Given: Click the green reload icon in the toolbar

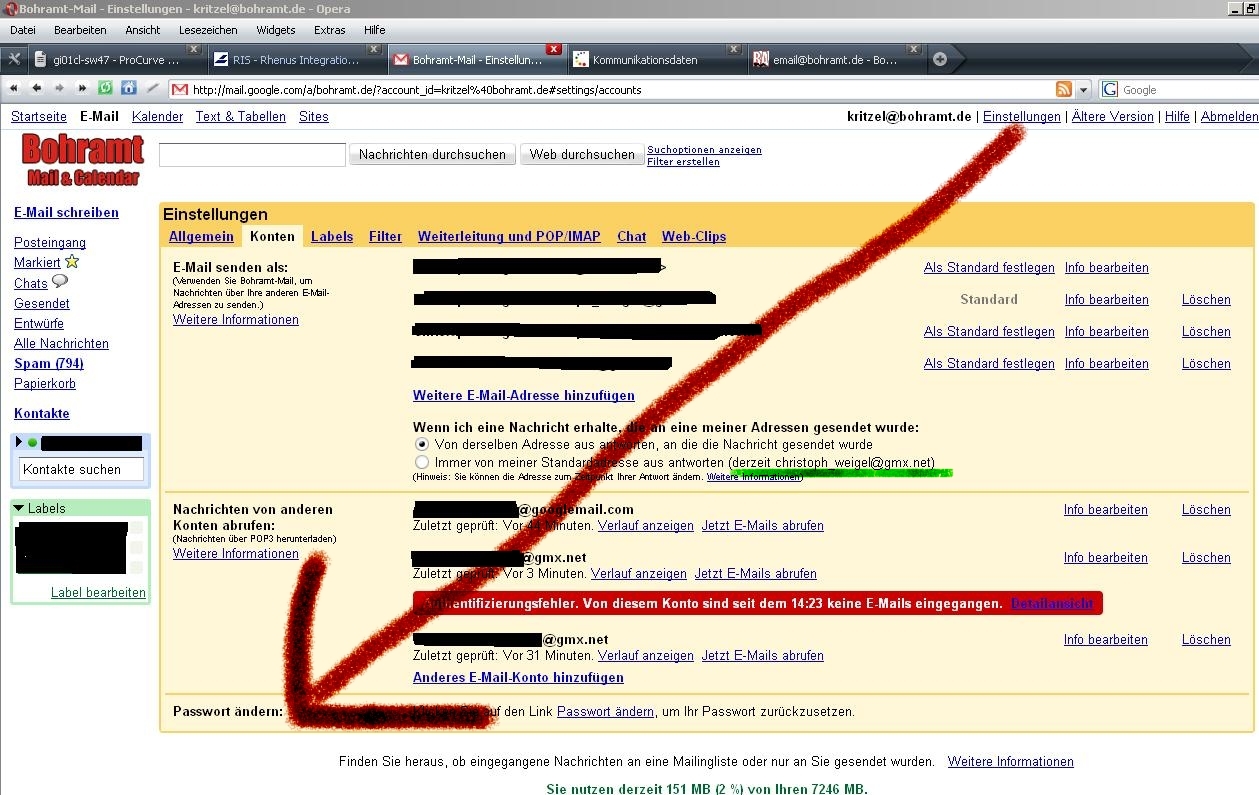Looking at the screenshot, I should [105, 89].
